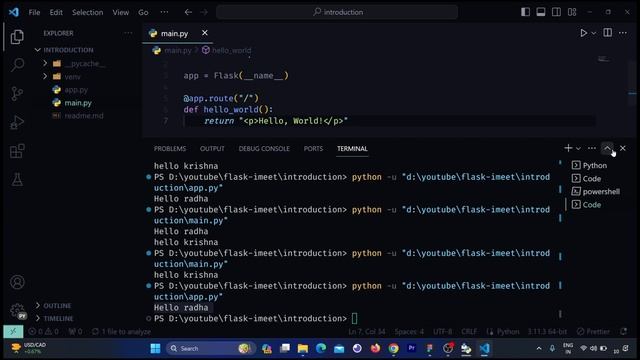This screenshot has width=640, height=360.
Task: Go back with the left arrow
Action: coord(188,12)
